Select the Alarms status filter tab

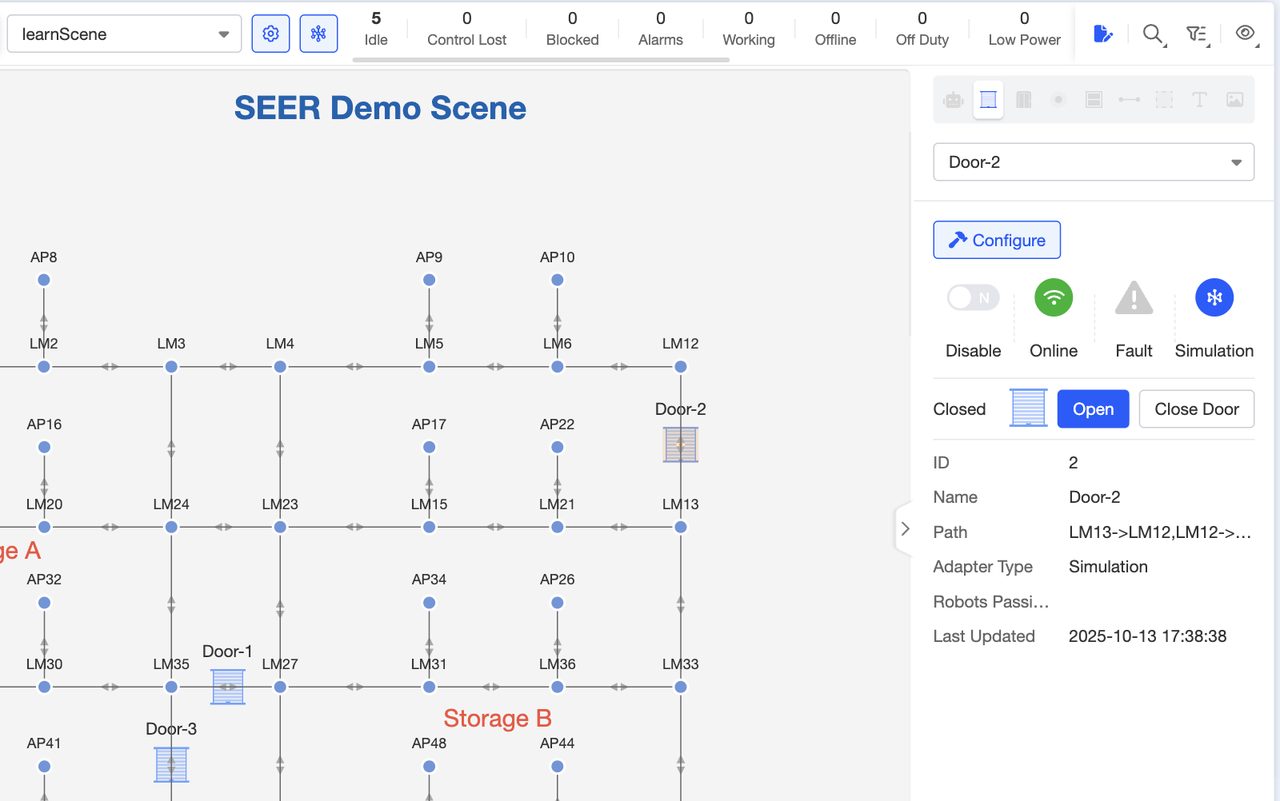coord(660,29)
